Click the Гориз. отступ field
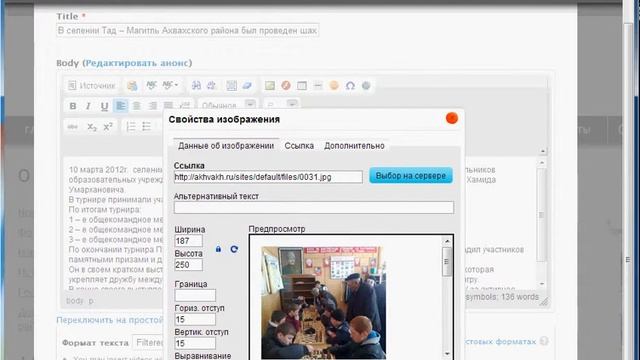The image size is (640, 360). (195, 319)
